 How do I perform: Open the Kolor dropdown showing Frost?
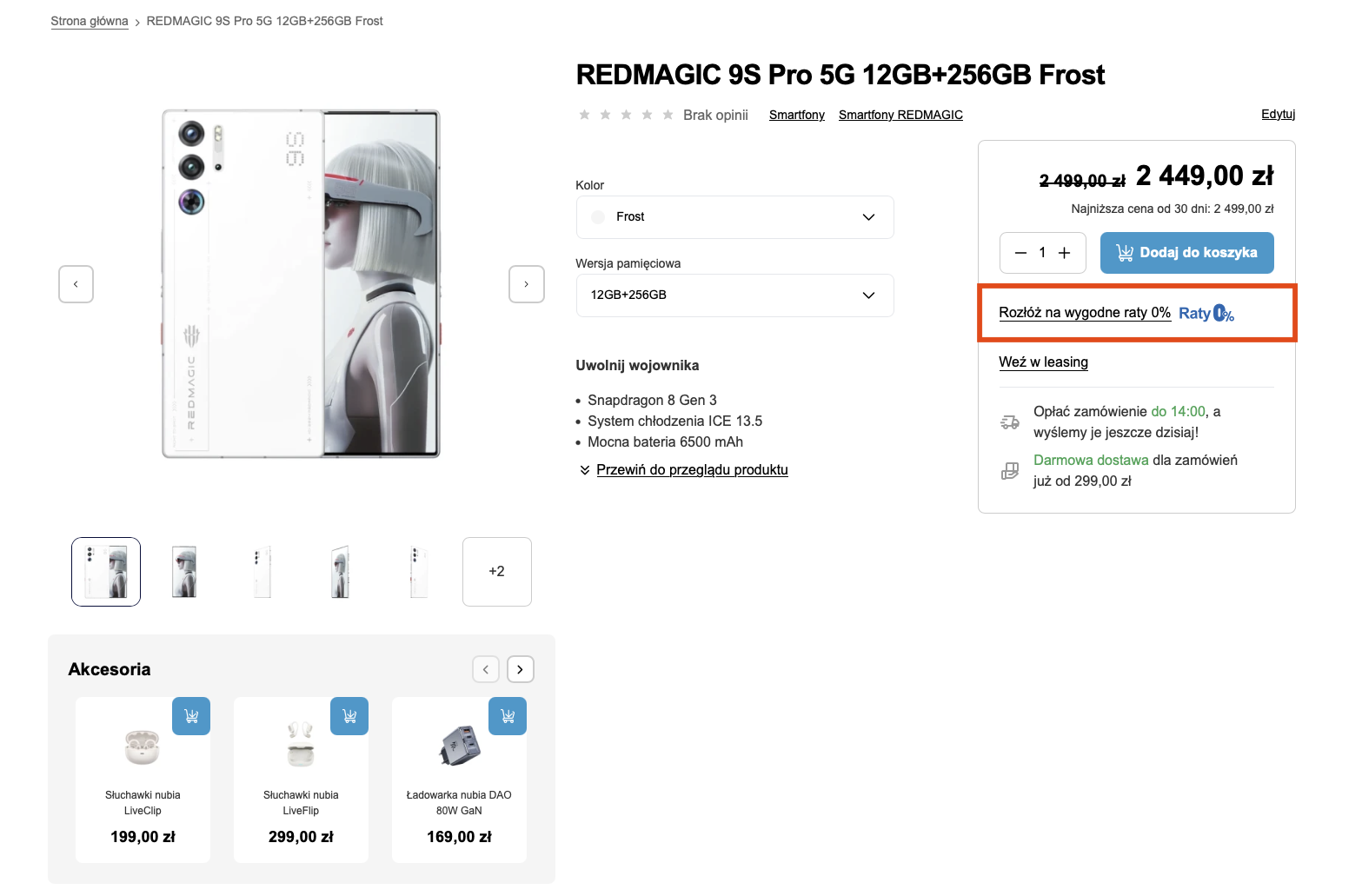(734, 217)
